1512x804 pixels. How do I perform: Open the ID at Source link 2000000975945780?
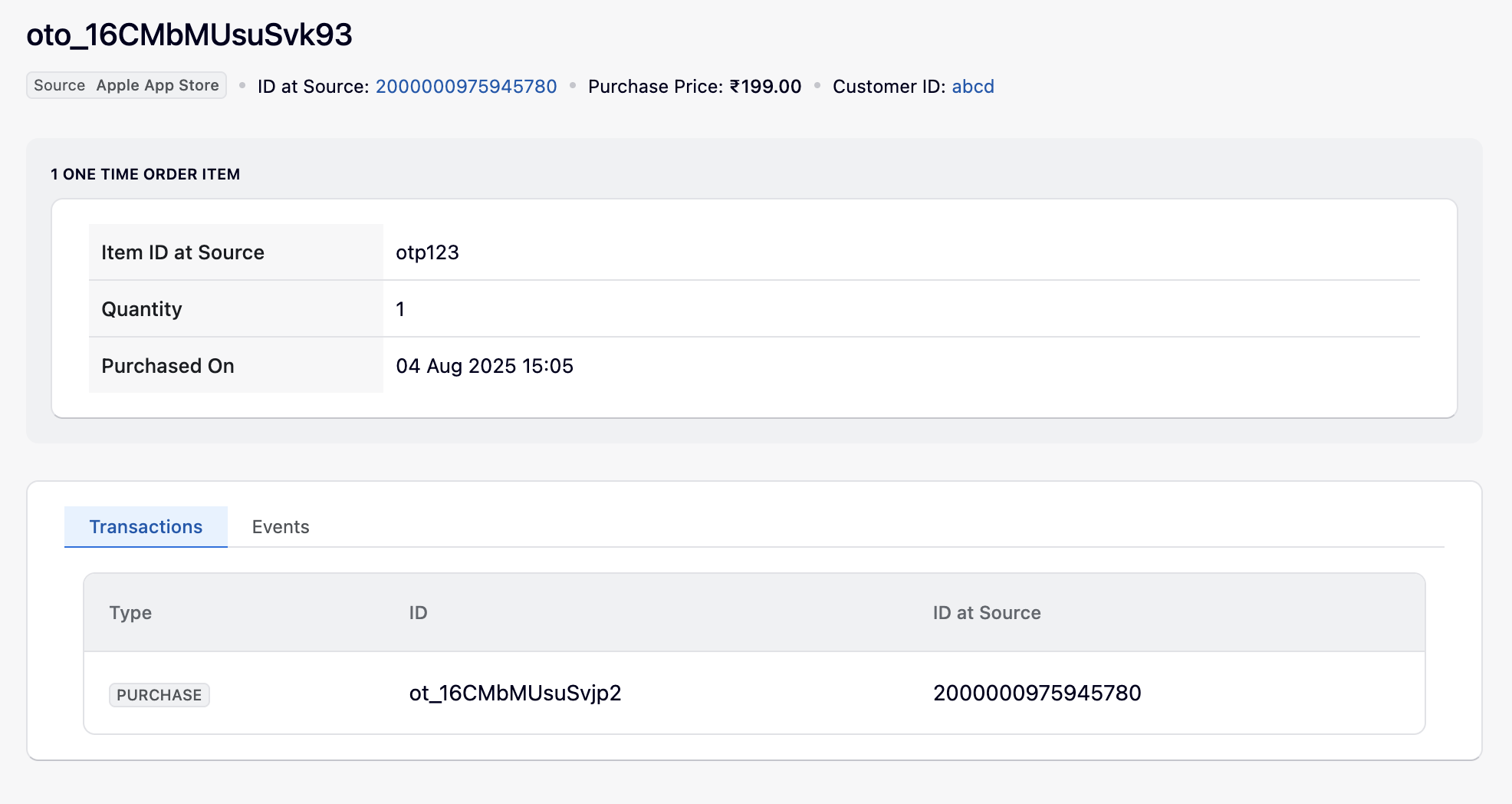point(465,87)
